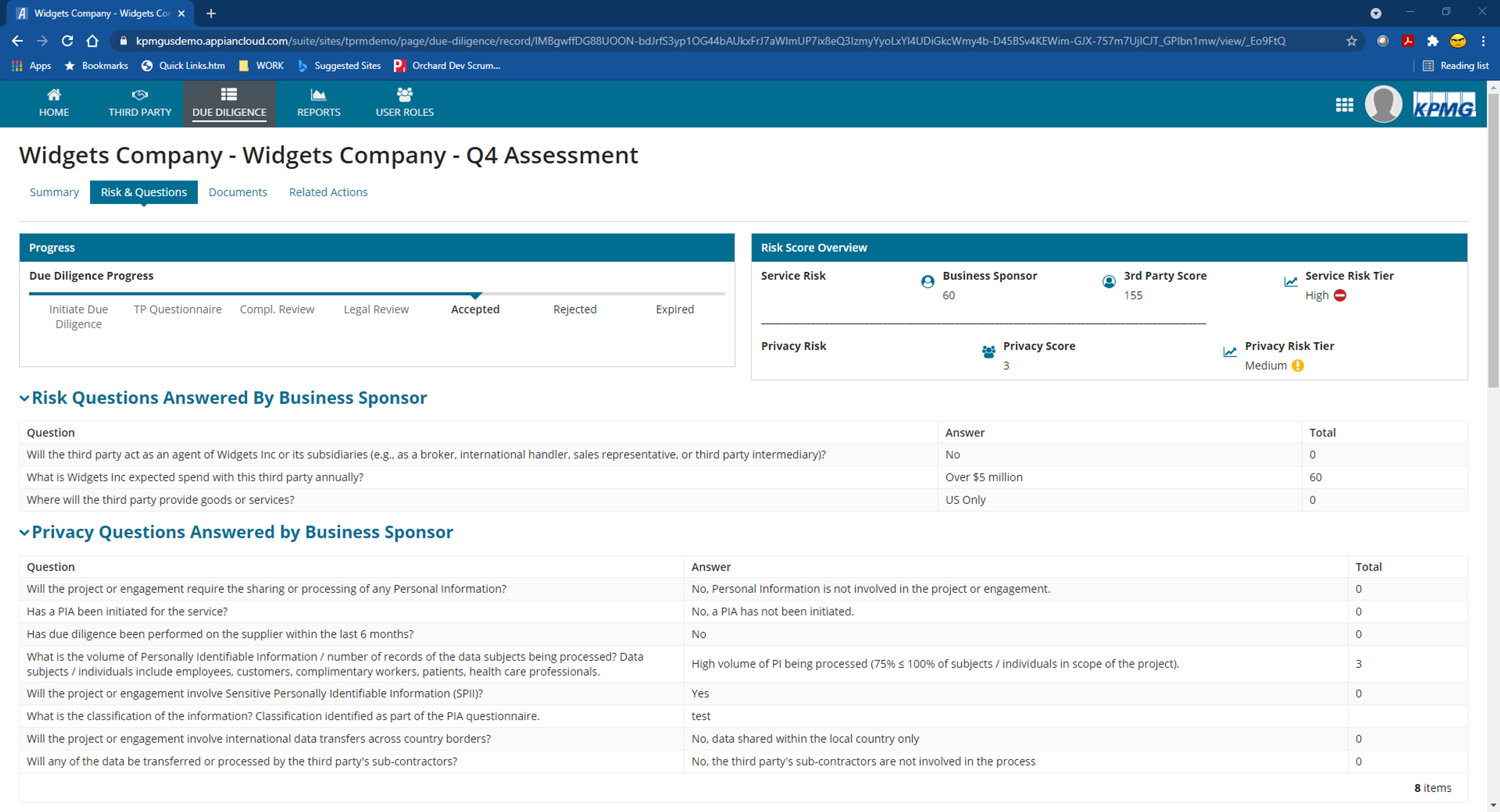
Task: Open the Extensions puzzle icon
Action: coord(1432,41)
